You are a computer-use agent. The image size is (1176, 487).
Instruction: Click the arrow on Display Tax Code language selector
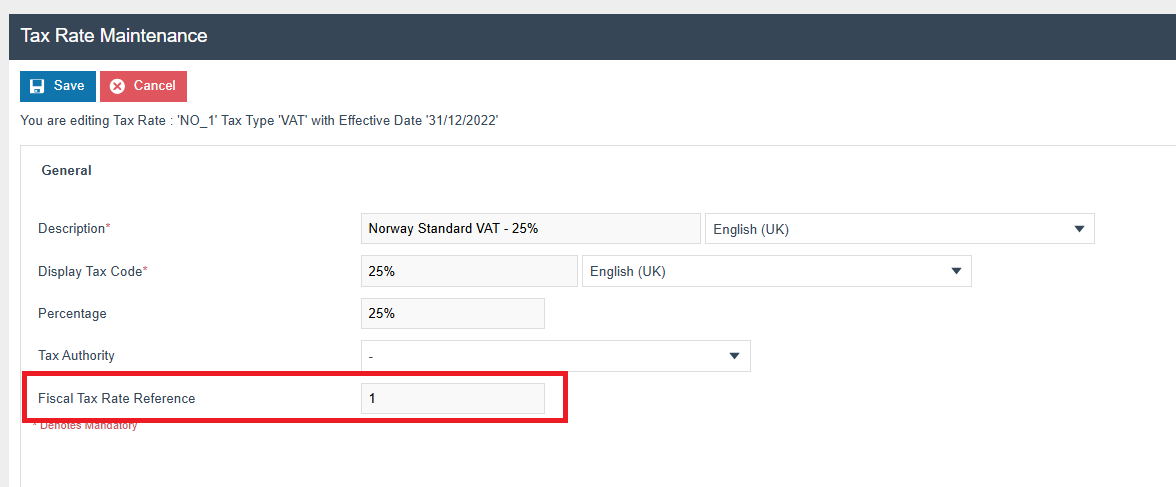click(956, 271)
